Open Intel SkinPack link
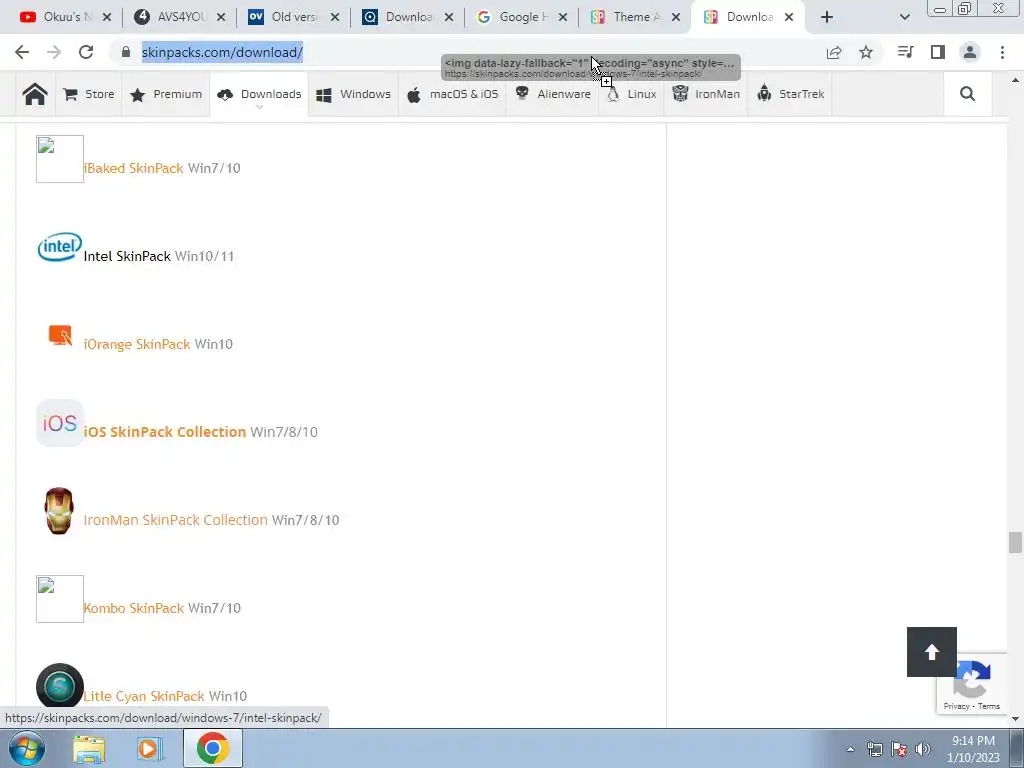 point(127,256)
